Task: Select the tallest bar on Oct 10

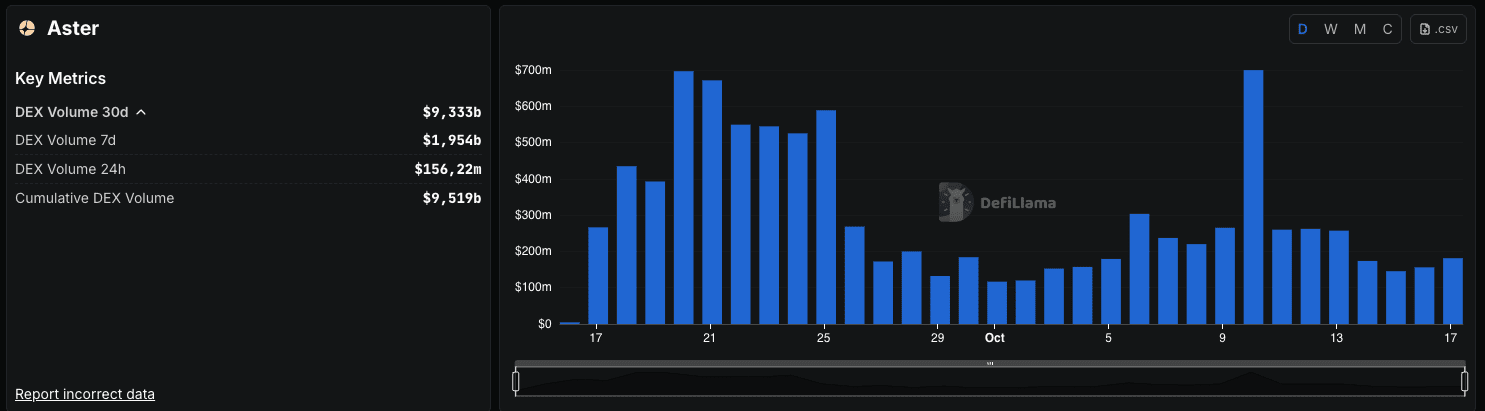Action: [1253, 197]
